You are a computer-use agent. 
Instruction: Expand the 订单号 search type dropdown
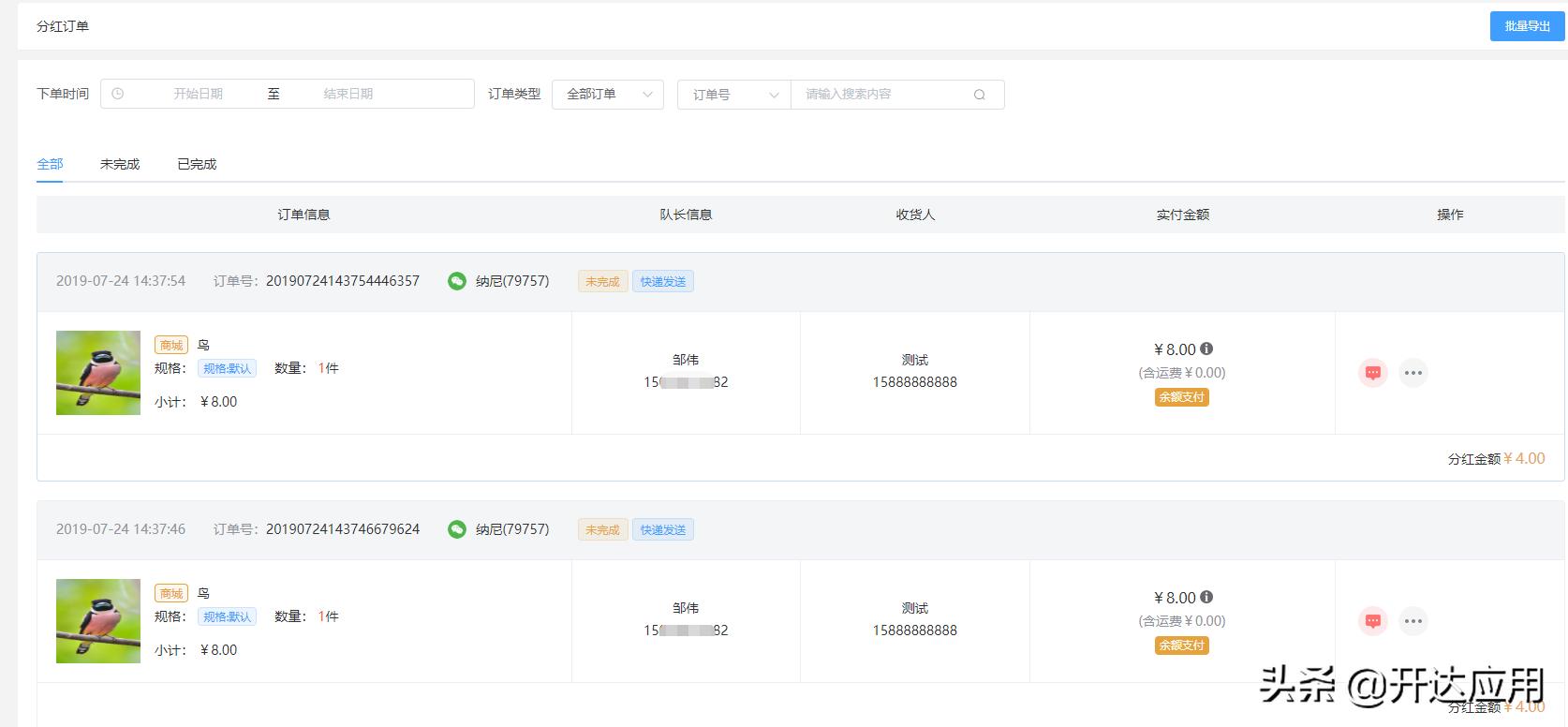pyautogui.click(x=734, y=95)
